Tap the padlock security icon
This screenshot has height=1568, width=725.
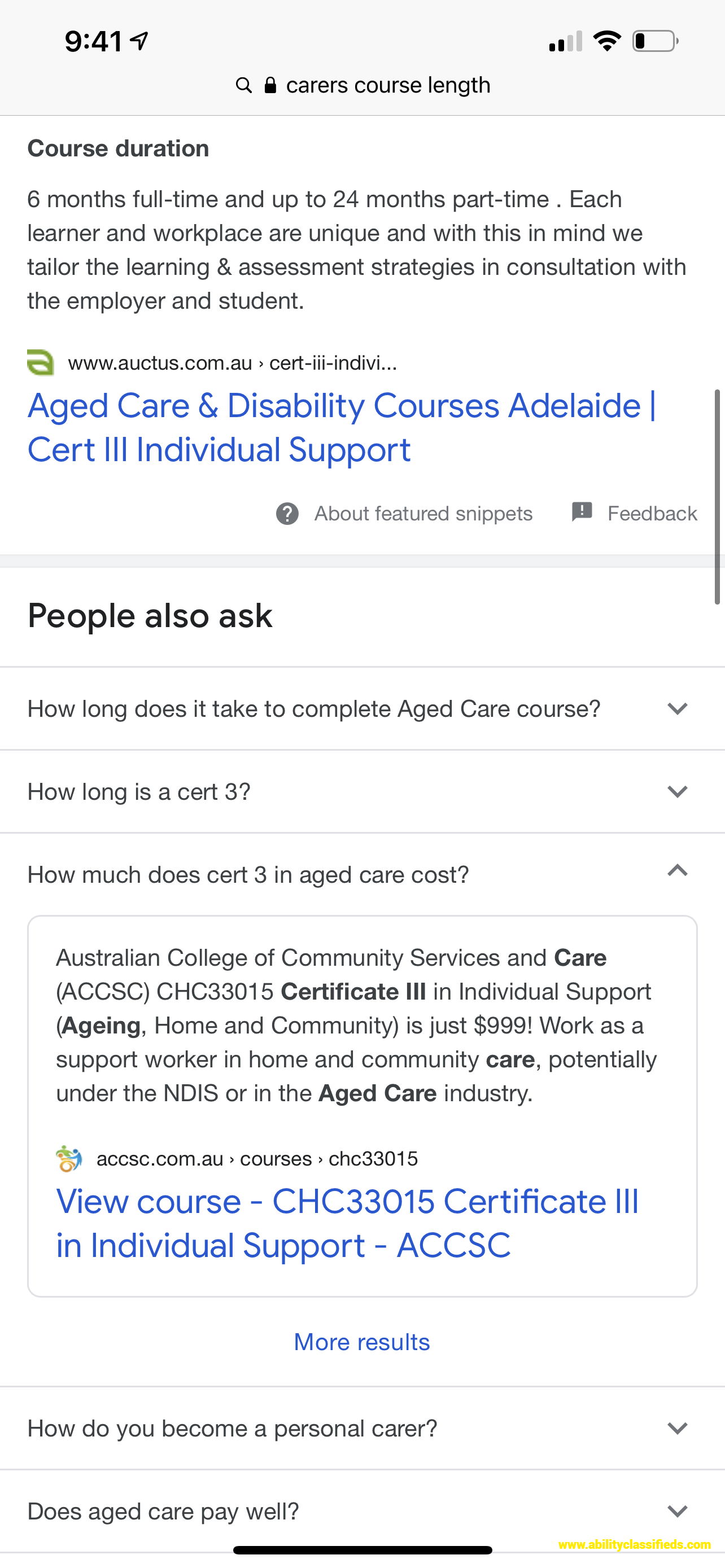270,85
